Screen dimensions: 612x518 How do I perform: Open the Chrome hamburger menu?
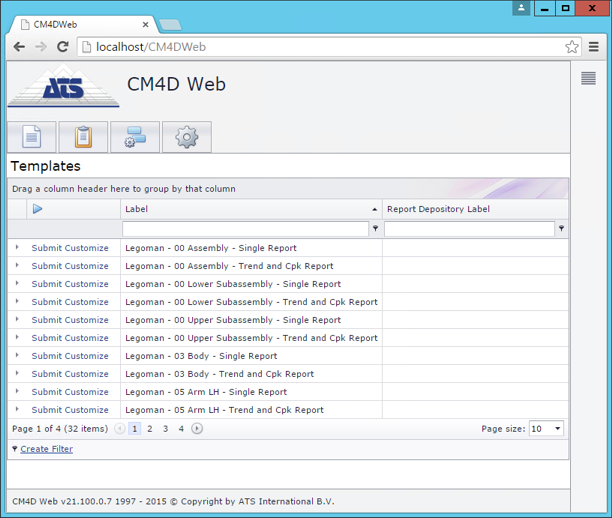(594, 47)
